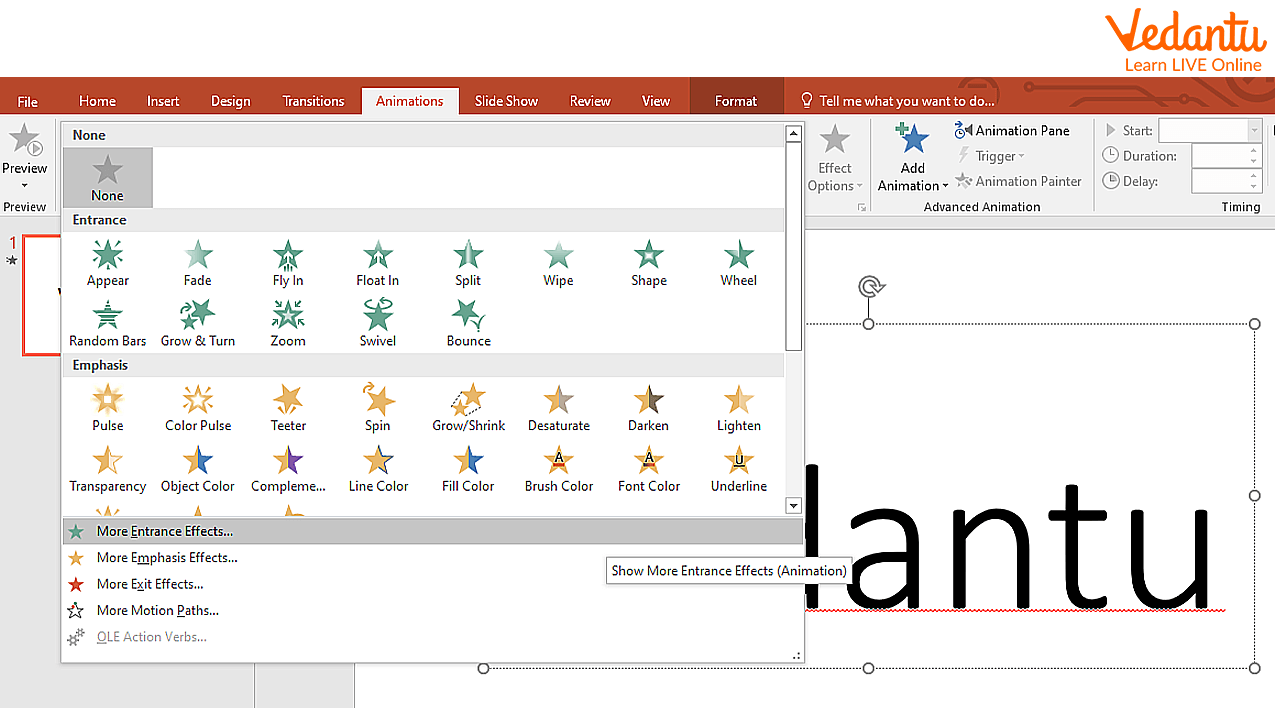This screenshot has height=708, width=1275.
Task: Choose the Font Color emphasis effect
Action: coord(648,468)
